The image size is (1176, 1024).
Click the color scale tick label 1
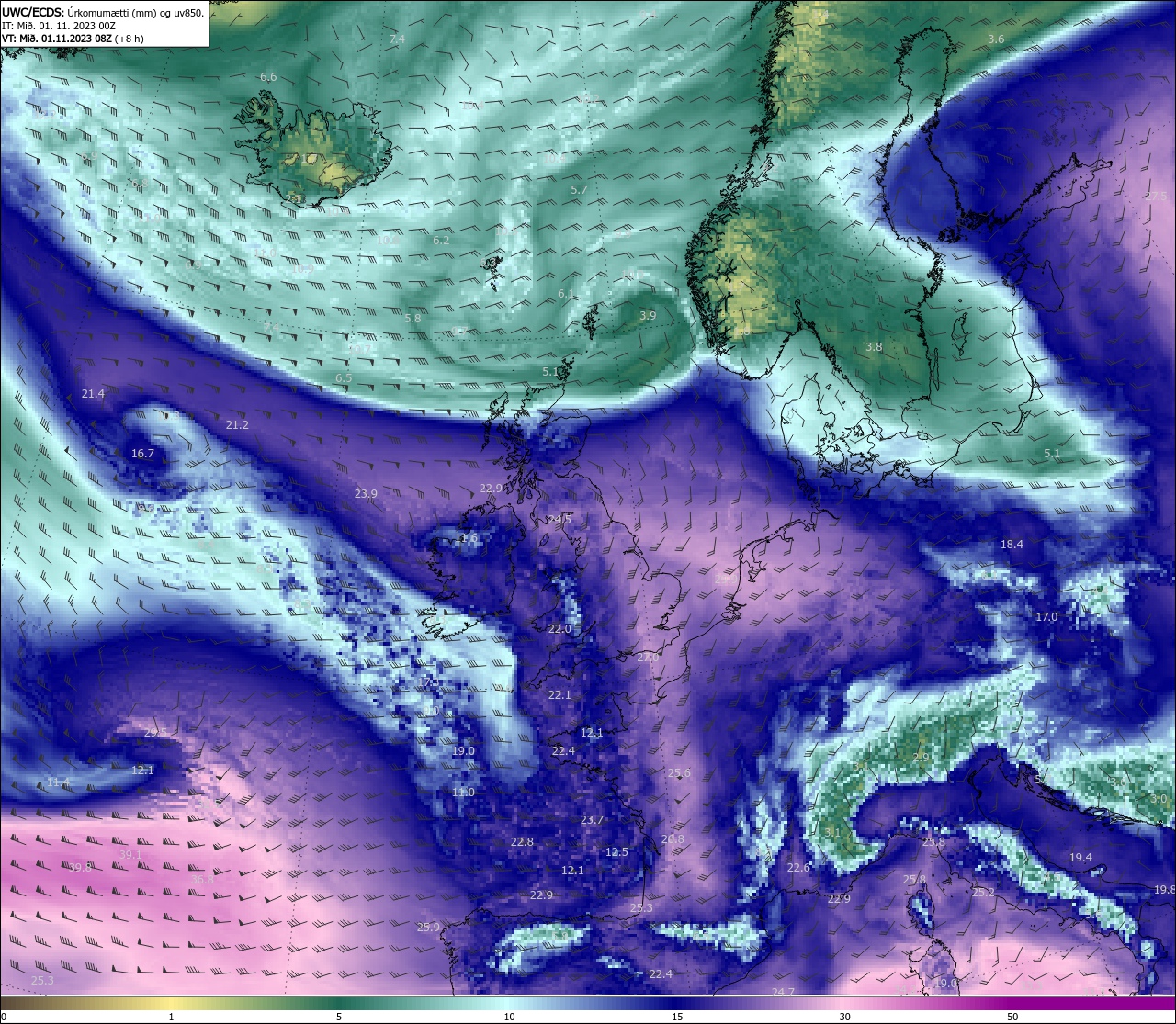tap(172, 1017)
